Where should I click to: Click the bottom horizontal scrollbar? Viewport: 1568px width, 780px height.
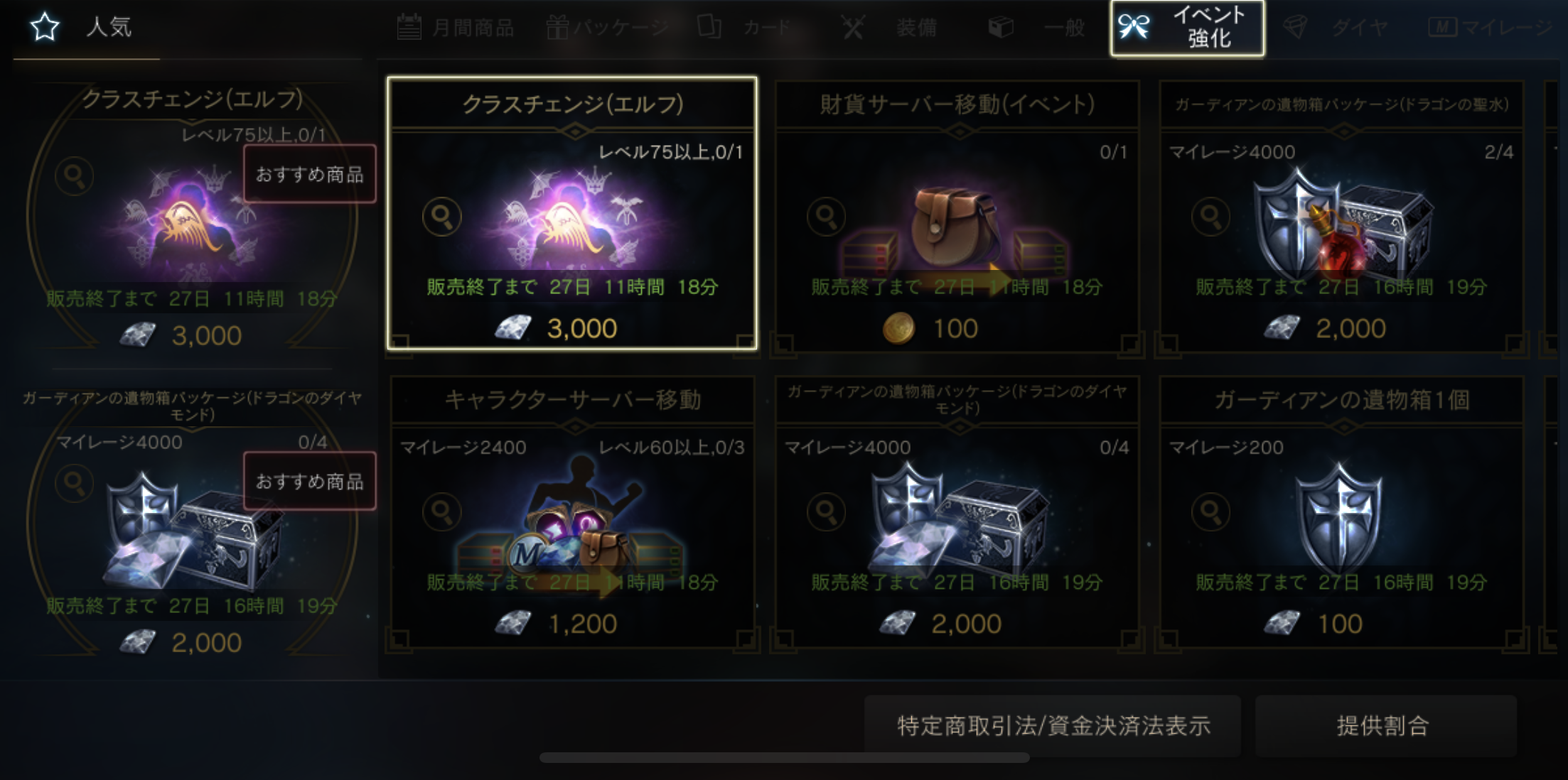784,758
